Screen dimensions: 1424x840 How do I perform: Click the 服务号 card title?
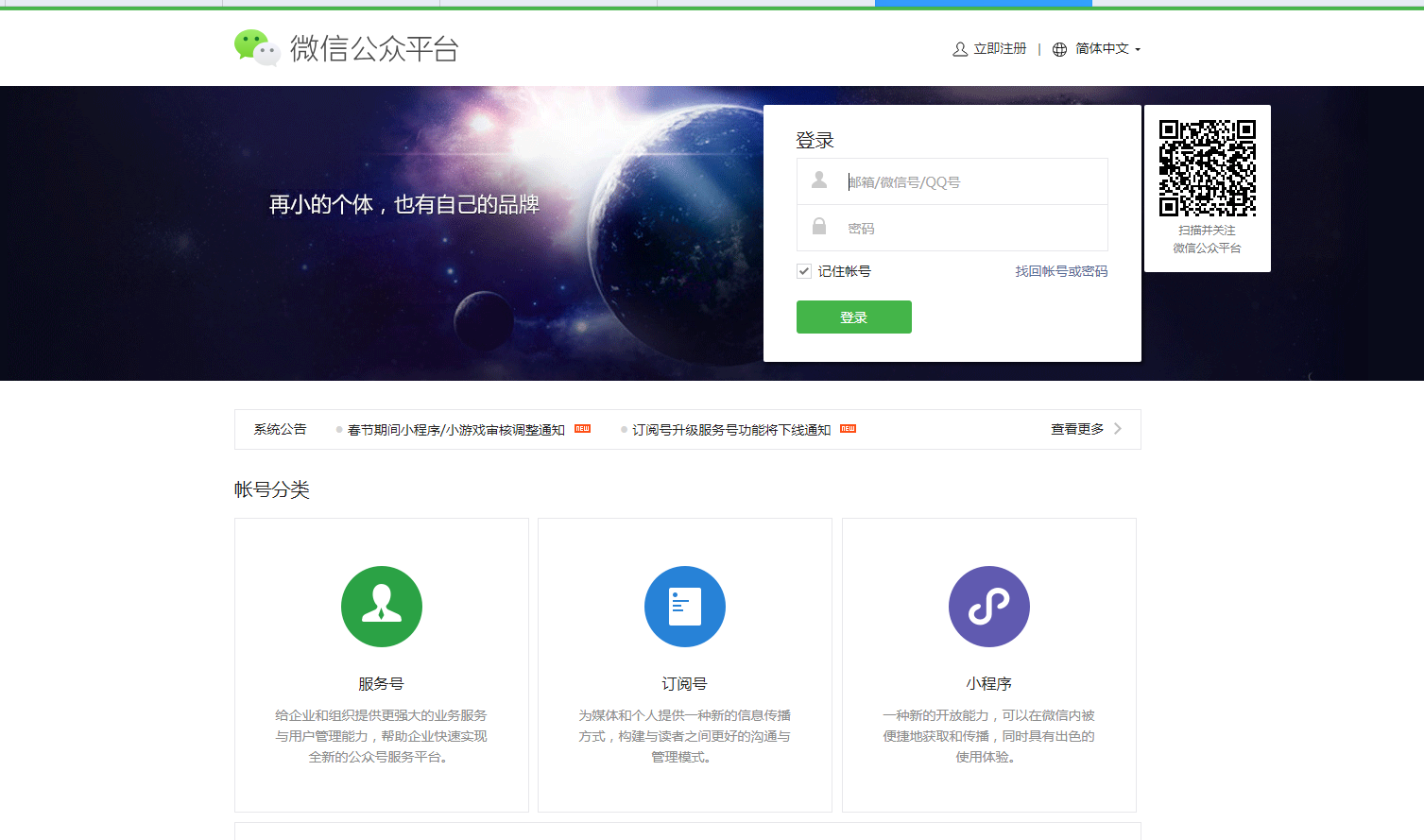point(381,683)
